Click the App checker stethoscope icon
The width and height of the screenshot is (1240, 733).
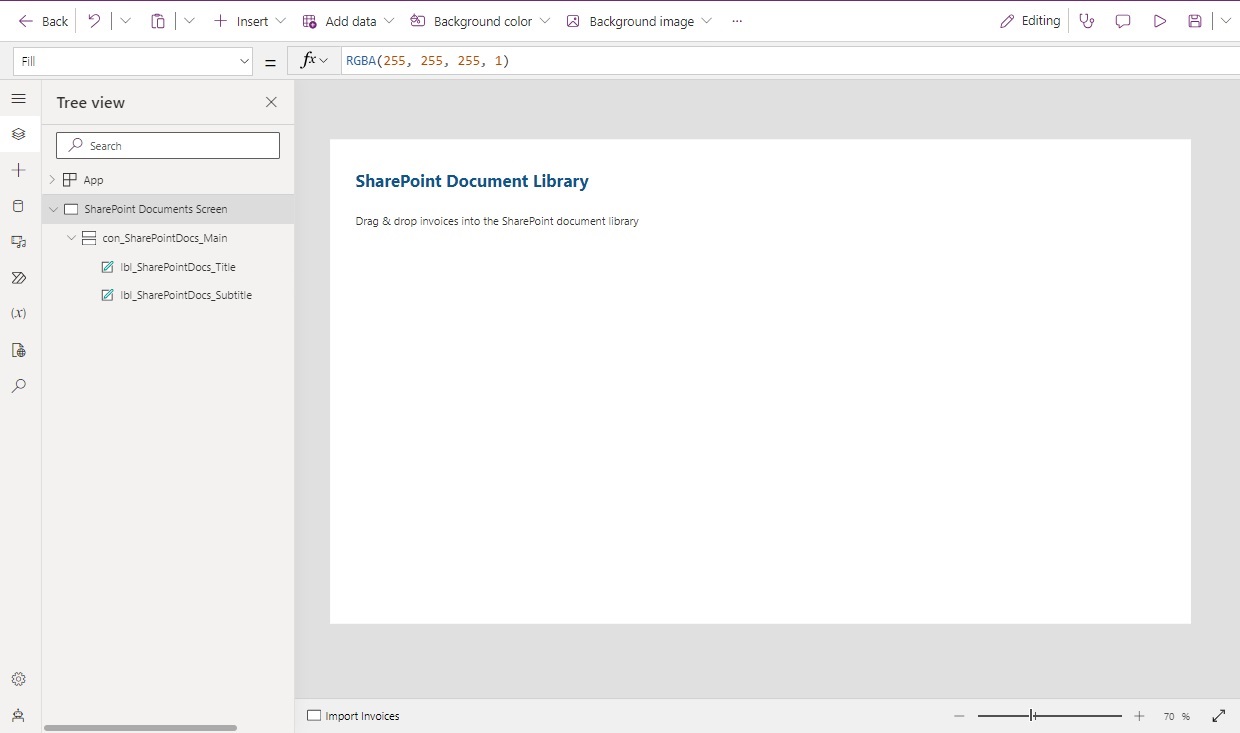click(x=1087, y=21)
